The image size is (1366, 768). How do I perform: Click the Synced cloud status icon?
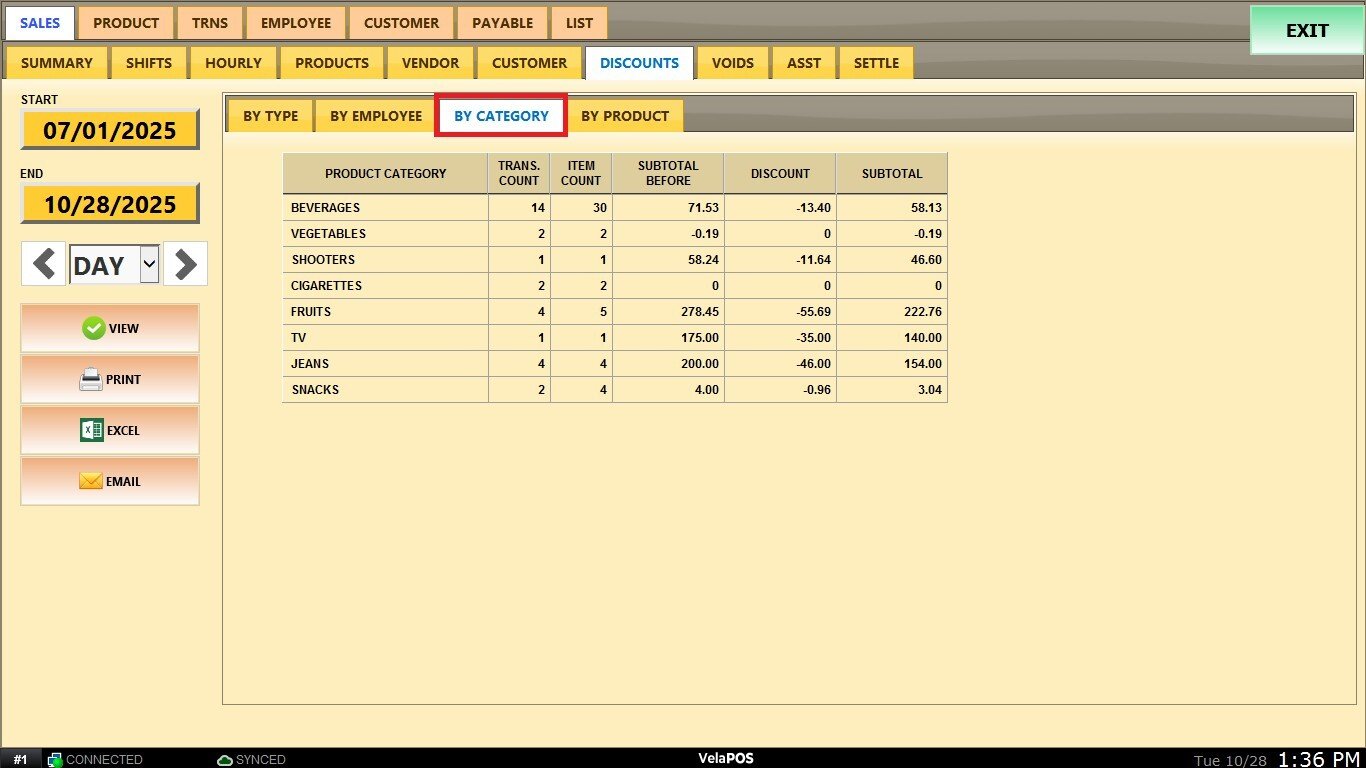tap(225, 759)
